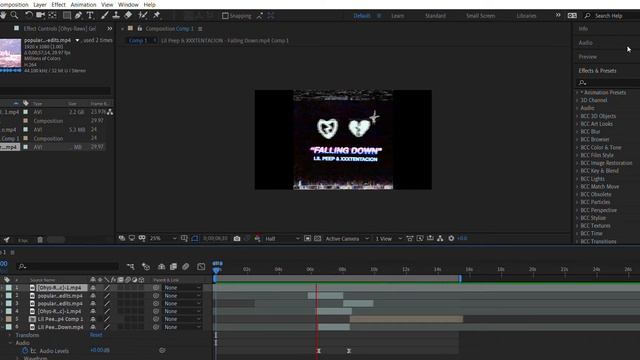Select the Rotation tool
This screenshot has width=640, height=360.
click(29, 15)
